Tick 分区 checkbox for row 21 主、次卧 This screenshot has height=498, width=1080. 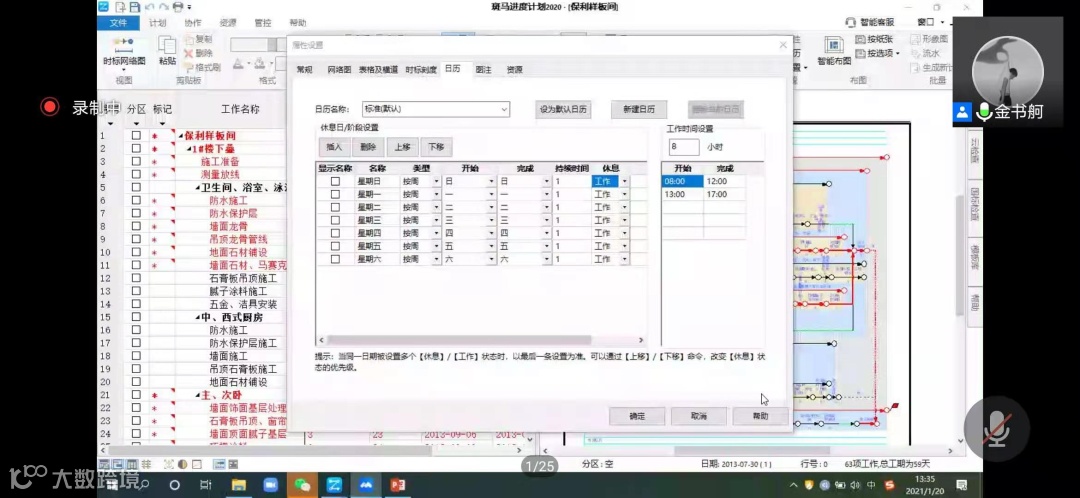[136, 395]
